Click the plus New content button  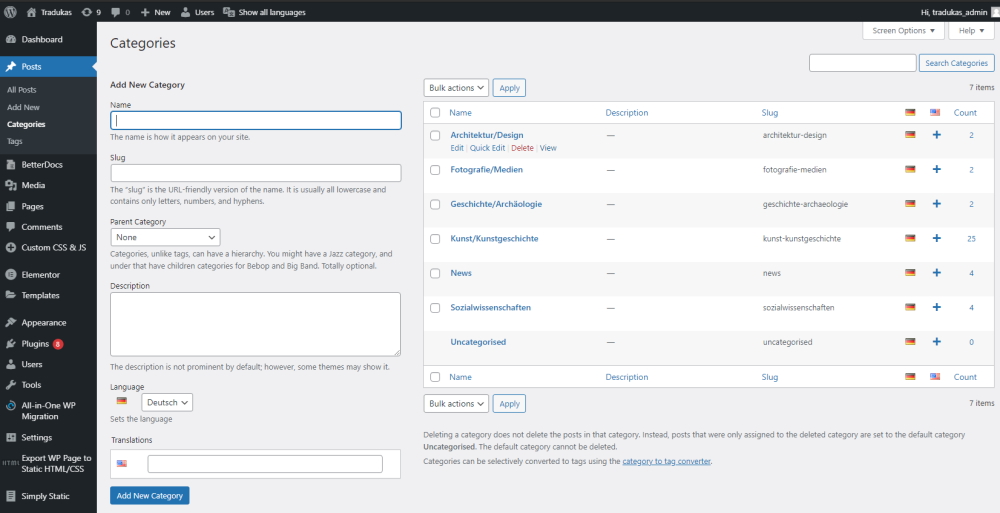pos(156,12)
